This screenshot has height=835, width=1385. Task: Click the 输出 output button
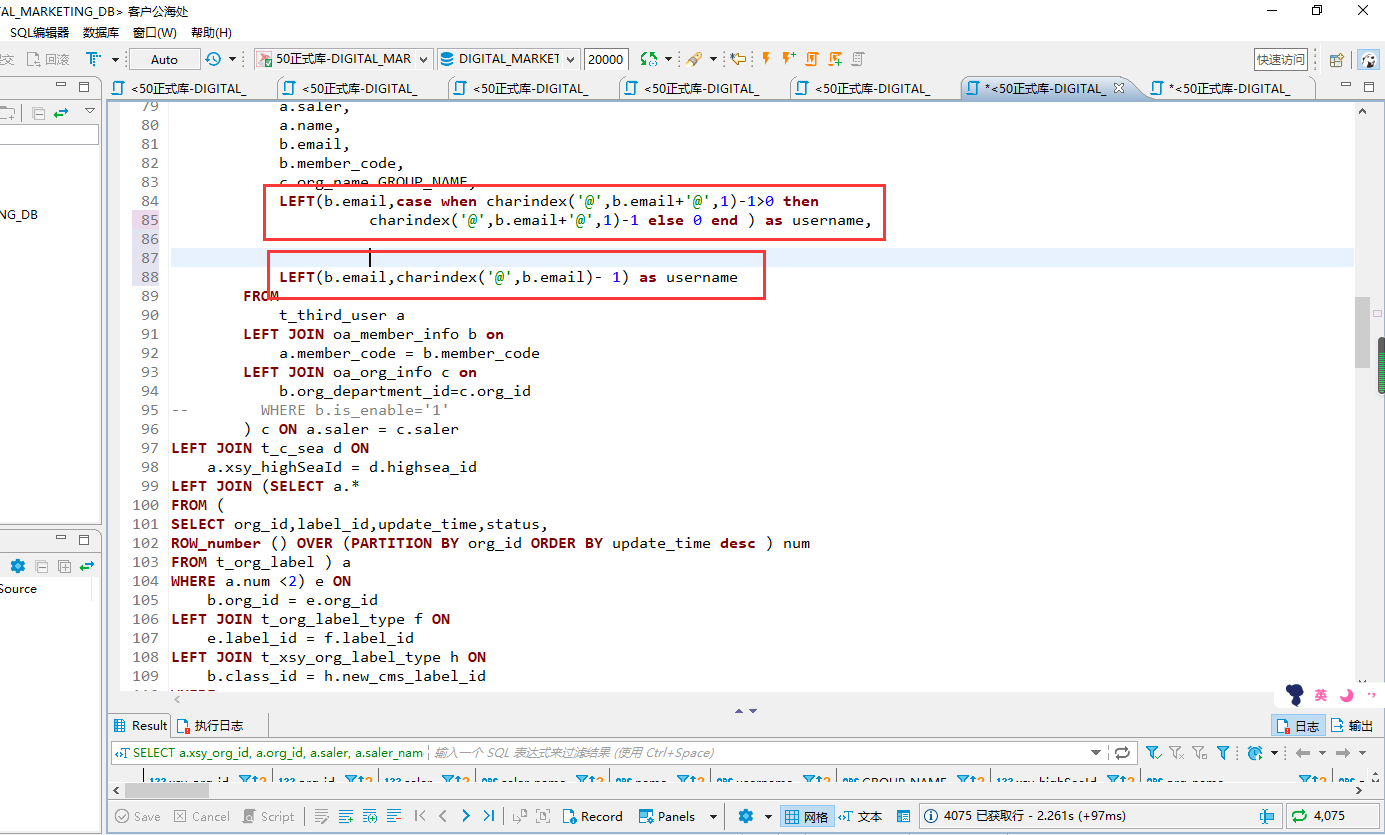tap(1352, 725)
